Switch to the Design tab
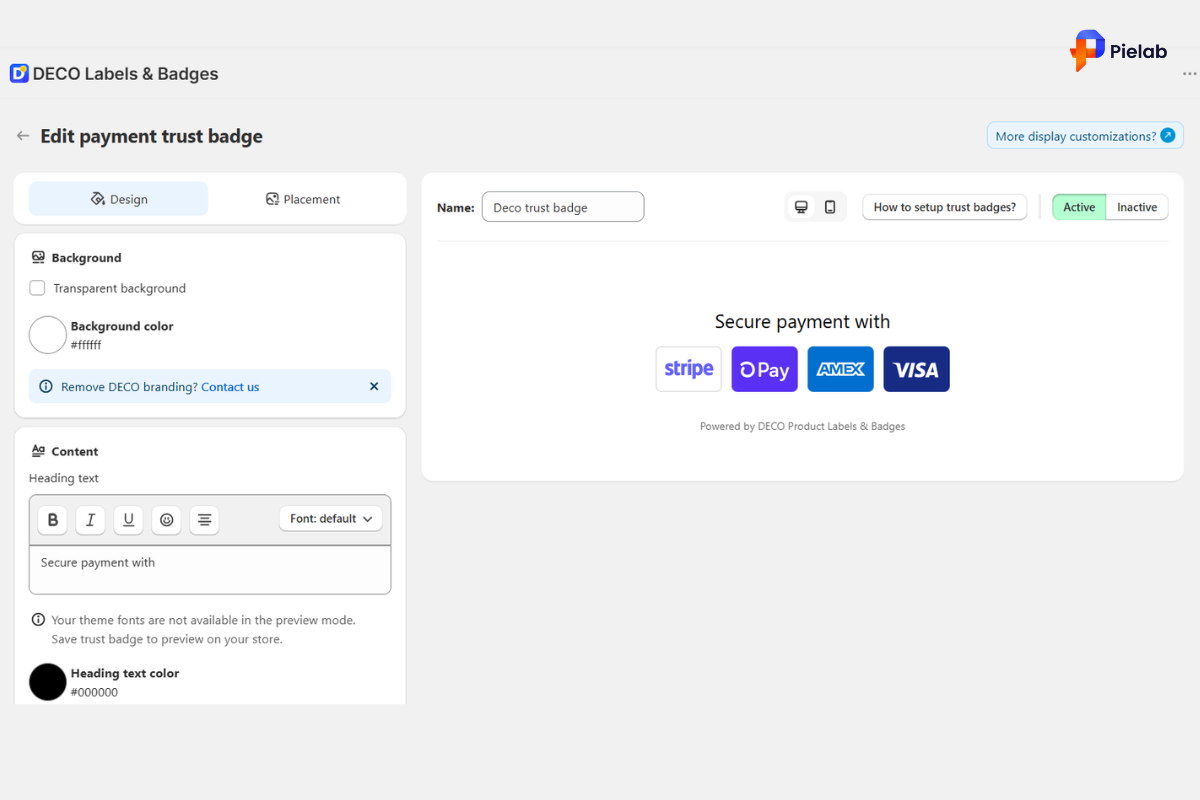This screenshot has width=1200, height=800. click(x=118, y=199)
